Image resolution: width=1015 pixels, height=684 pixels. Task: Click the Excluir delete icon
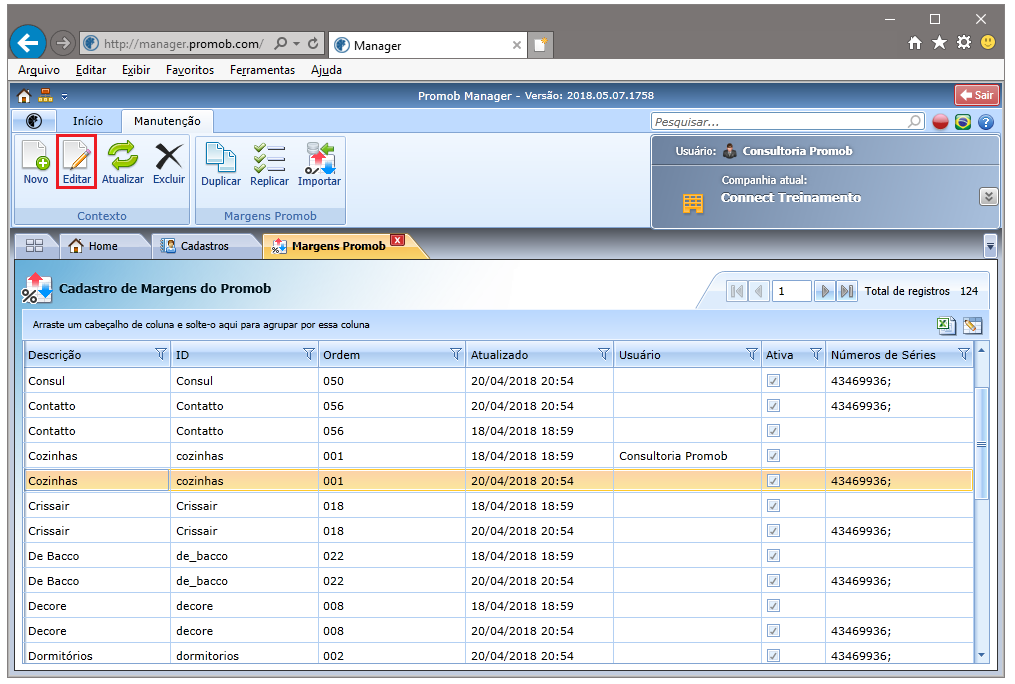pyautogui.click(x=169, y=156)
